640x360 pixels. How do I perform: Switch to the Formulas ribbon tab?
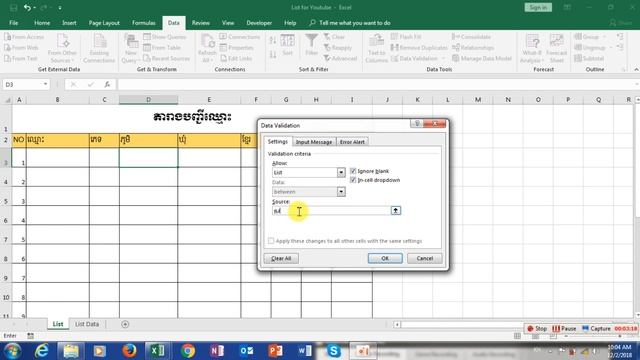pyautogui.click(x=144, y=23)
